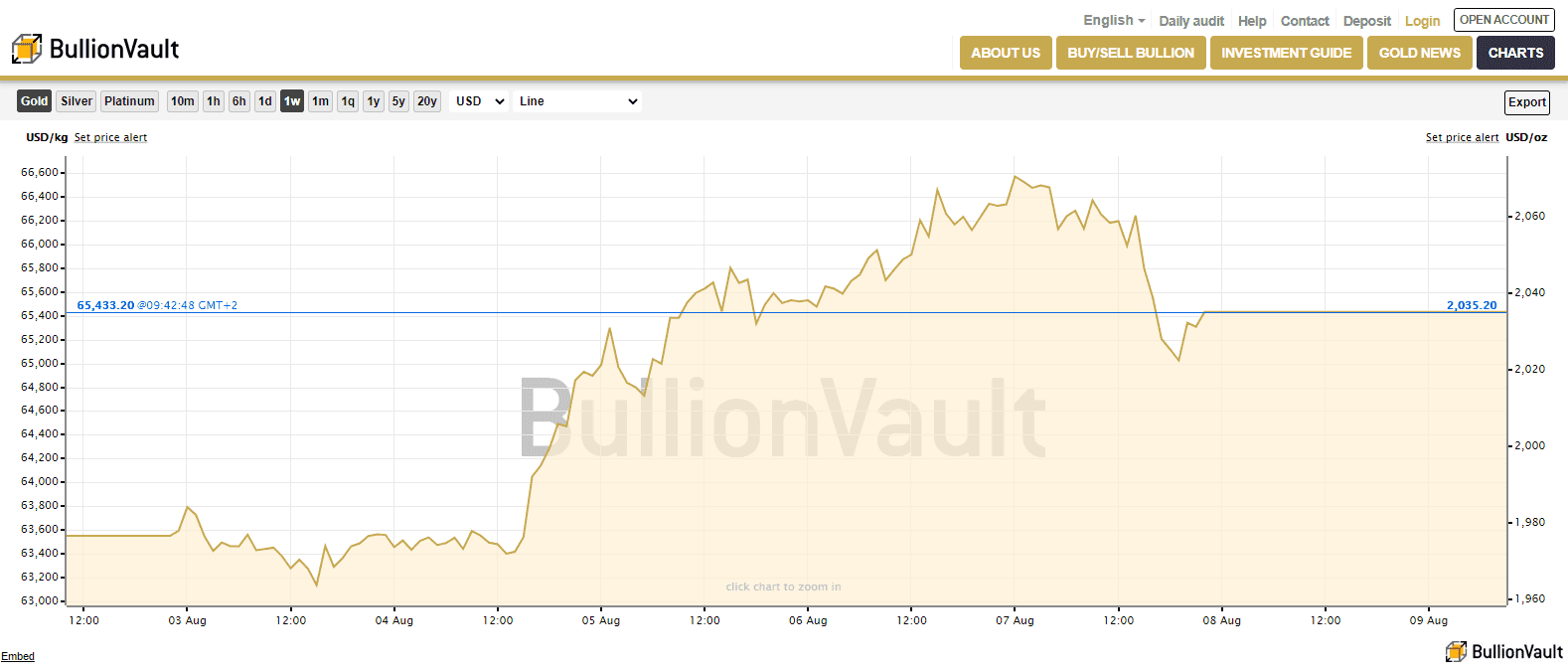Image resolution: width=1568 pixels, height=672 pixels.
Task: Click the left Set price alert link
Action: point(110,138)
